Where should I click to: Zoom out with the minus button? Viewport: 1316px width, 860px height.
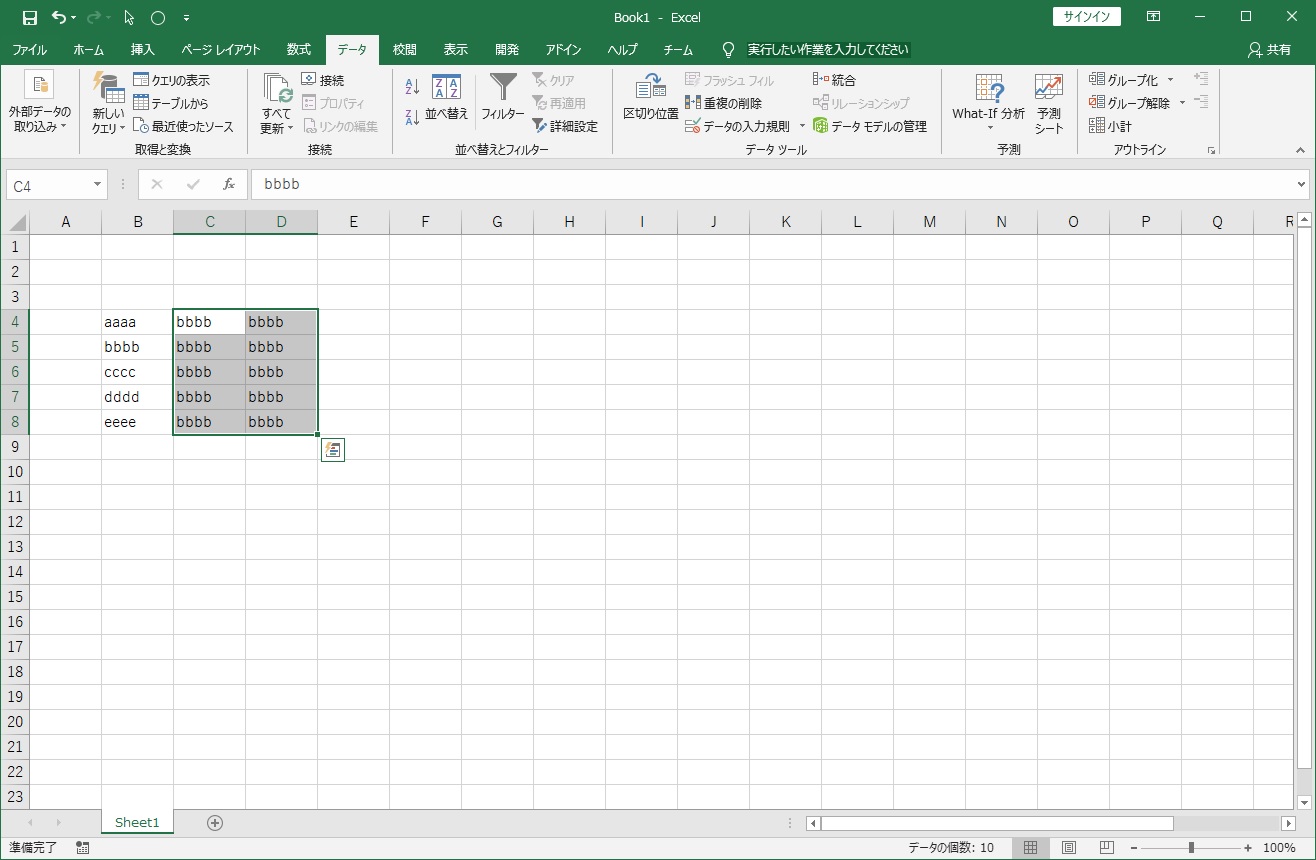(1134, 847)
